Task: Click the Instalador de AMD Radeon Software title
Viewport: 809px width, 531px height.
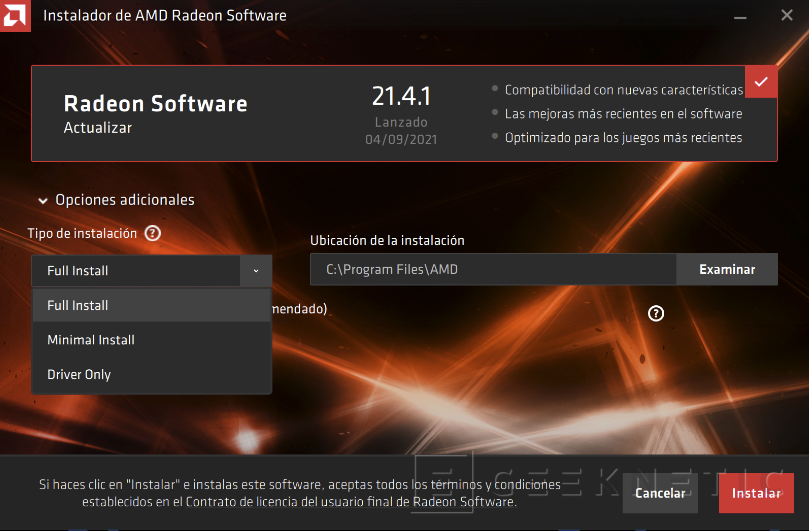Action: click(164, 16)
